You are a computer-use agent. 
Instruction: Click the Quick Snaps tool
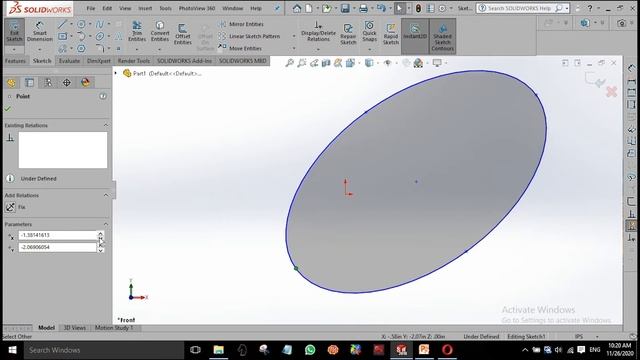[369, 31]
